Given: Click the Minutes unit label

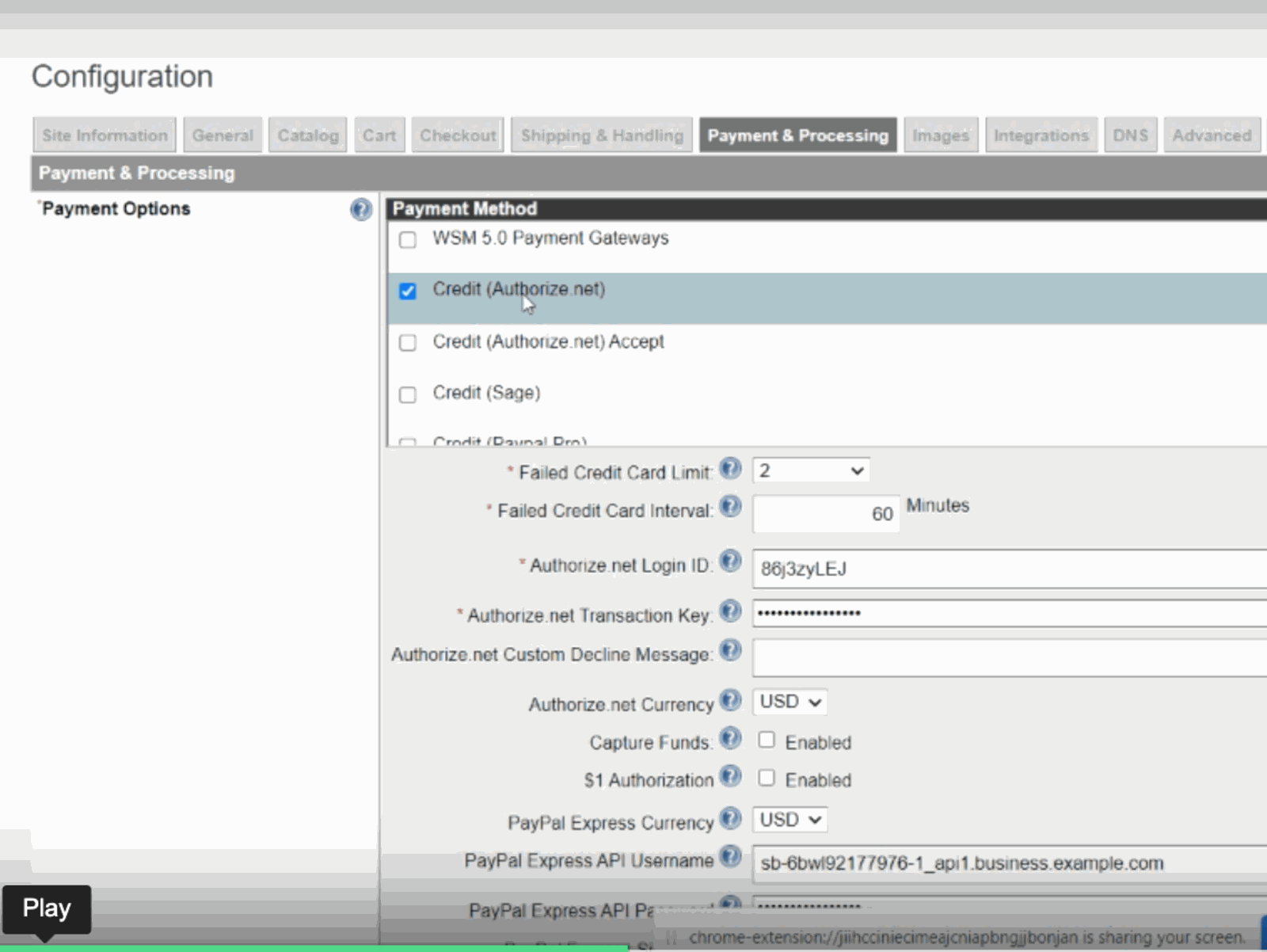Looking at the screenshot, I should pyautogui.click(x=938, y=505).
